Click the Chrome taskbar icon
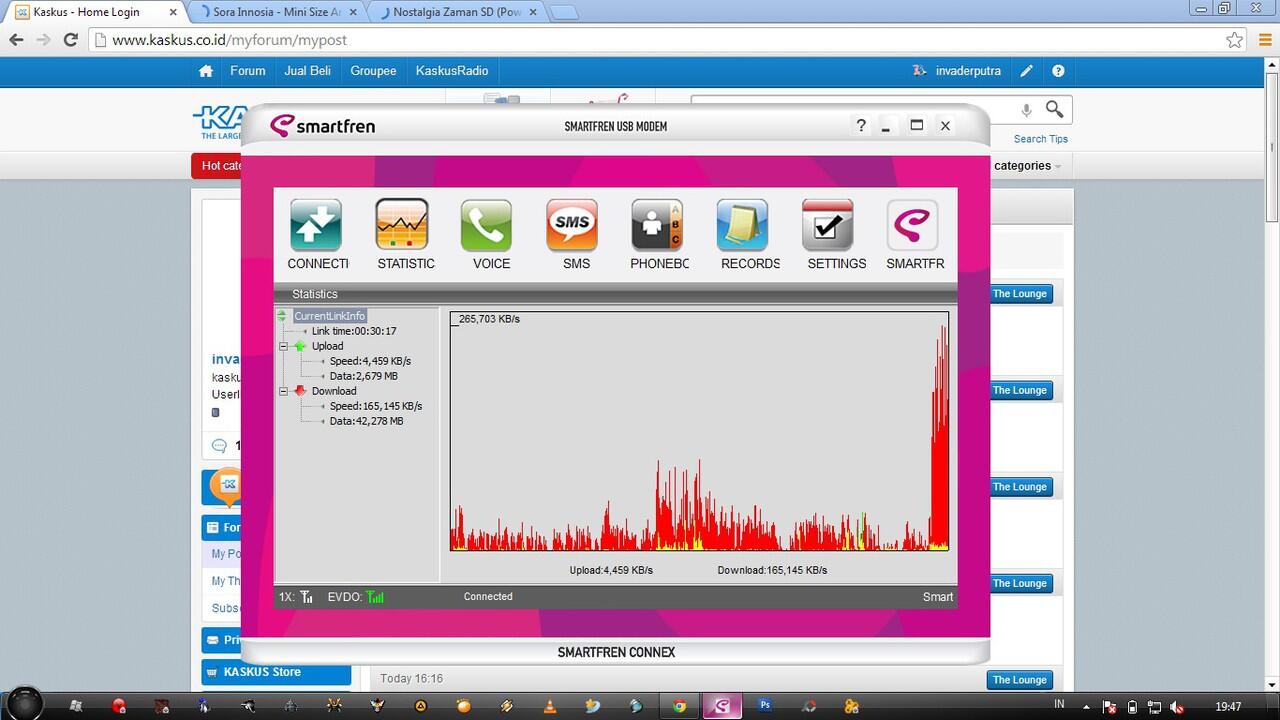This screenshot has height=720, width=1280. pyautogui.click(x=679, y=705)
